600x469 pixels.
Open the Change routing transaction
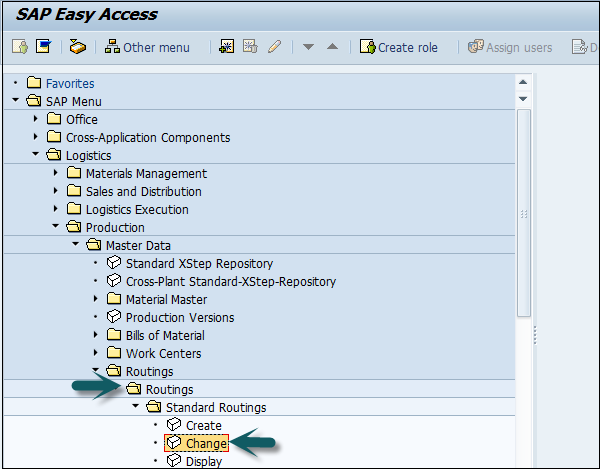pyautogui.click(x=206, y=443)
